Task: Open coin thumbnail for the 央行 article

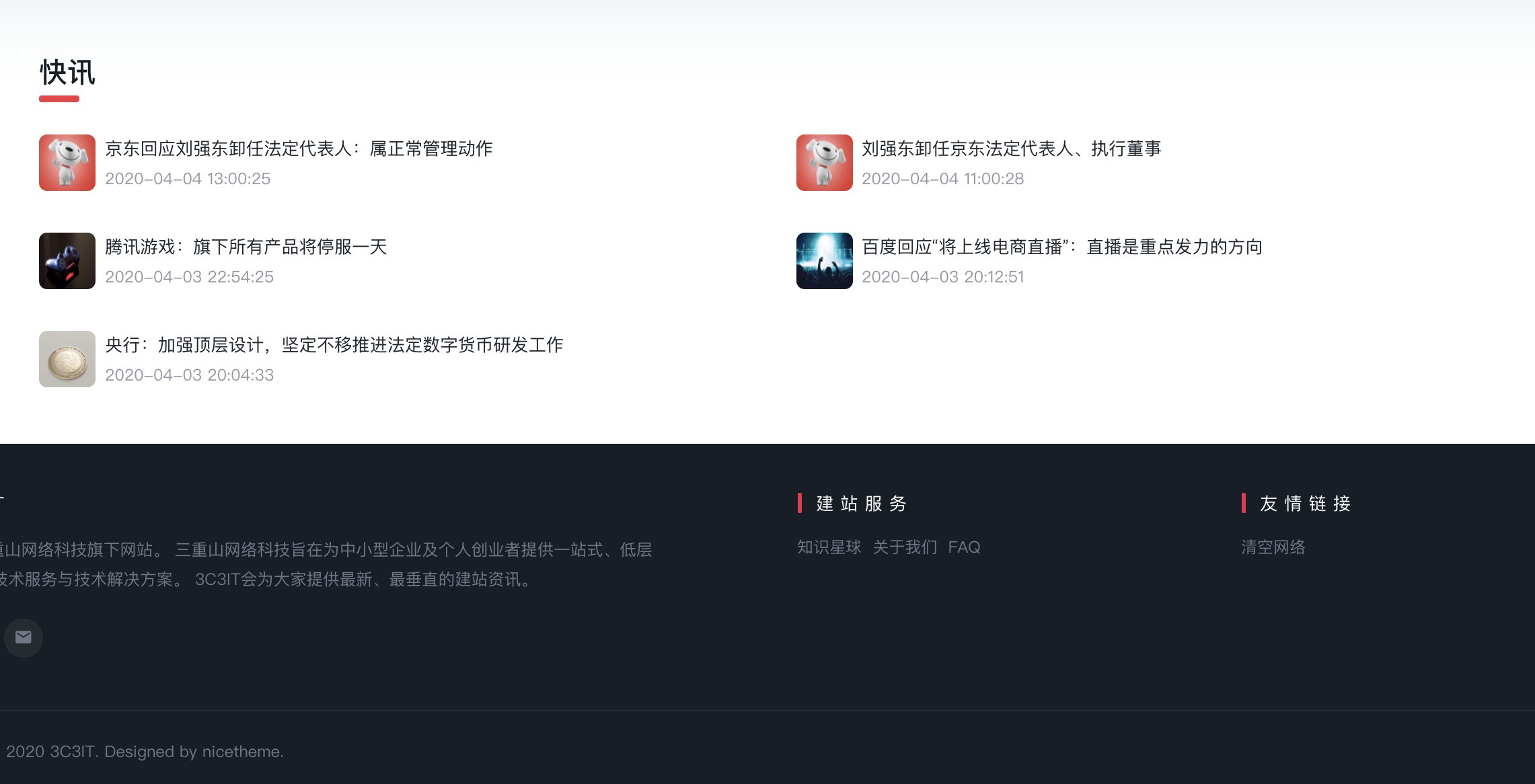Action: (67, 359)
